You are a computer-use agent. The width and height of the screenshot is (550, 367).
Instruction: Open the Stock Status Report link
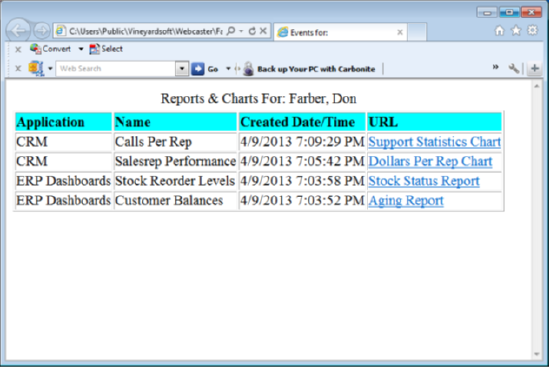point(424,181)
